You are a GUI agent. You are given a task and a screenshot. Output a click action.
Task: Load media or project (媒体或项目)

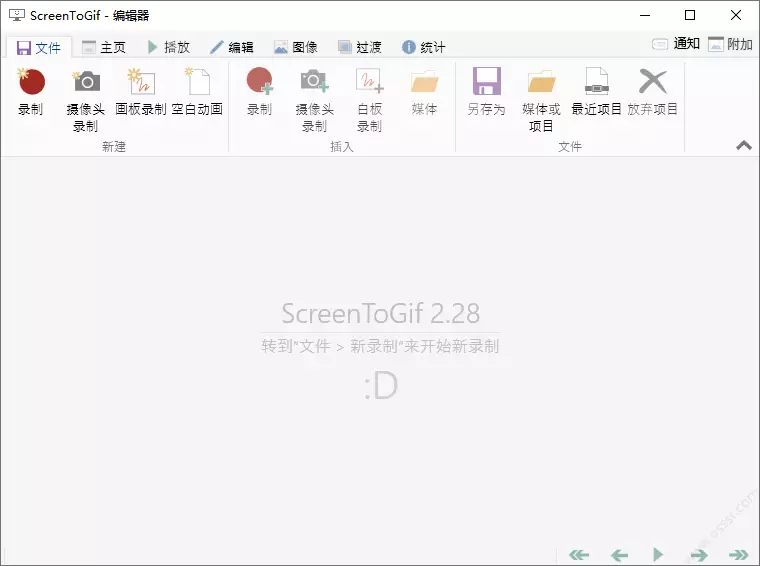point(541,99)
